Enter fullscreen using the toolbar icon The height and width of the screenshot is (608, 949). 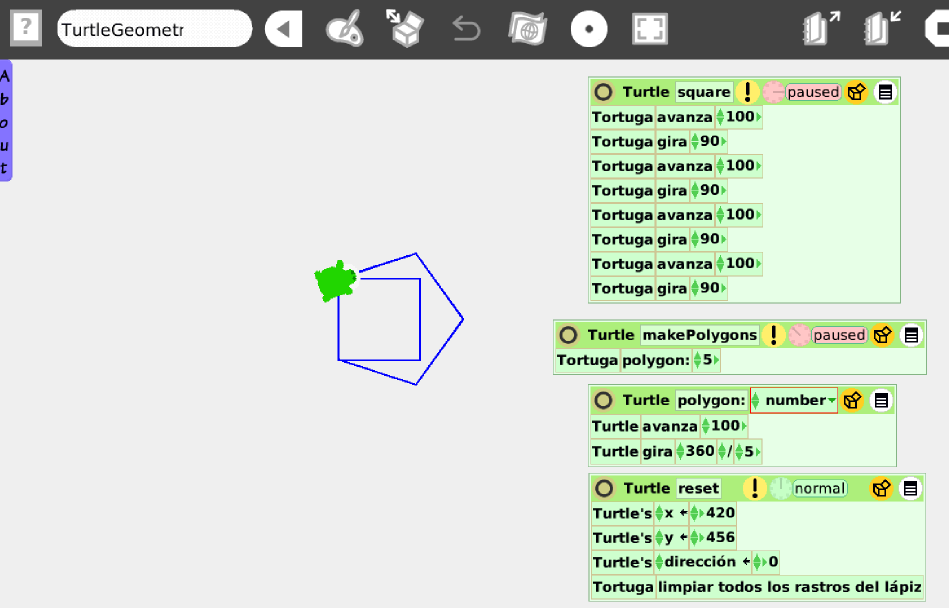click(x=649, y=28)
